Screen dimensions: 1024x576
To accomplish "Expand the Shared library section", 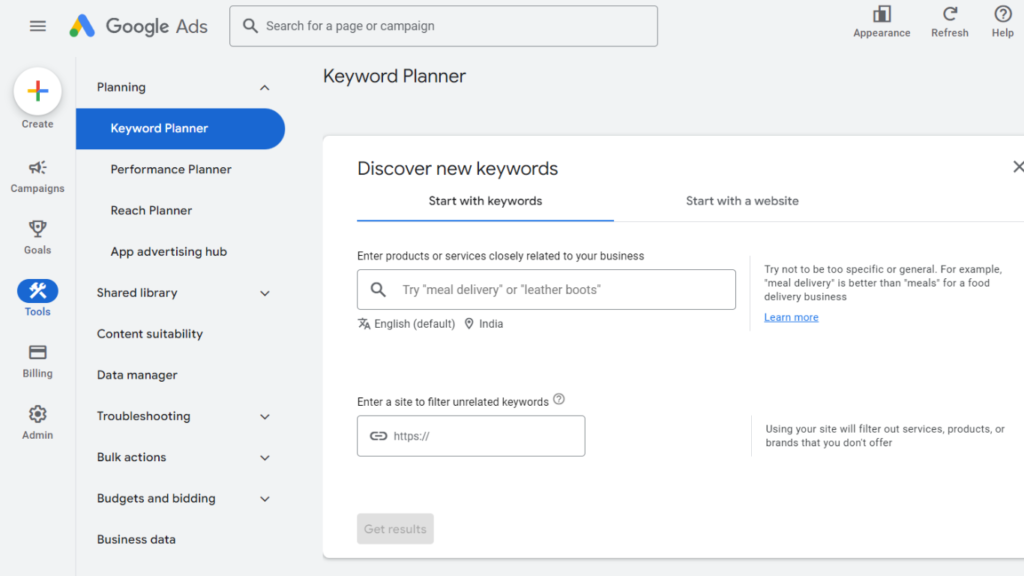I will click(x=264, y=293).
